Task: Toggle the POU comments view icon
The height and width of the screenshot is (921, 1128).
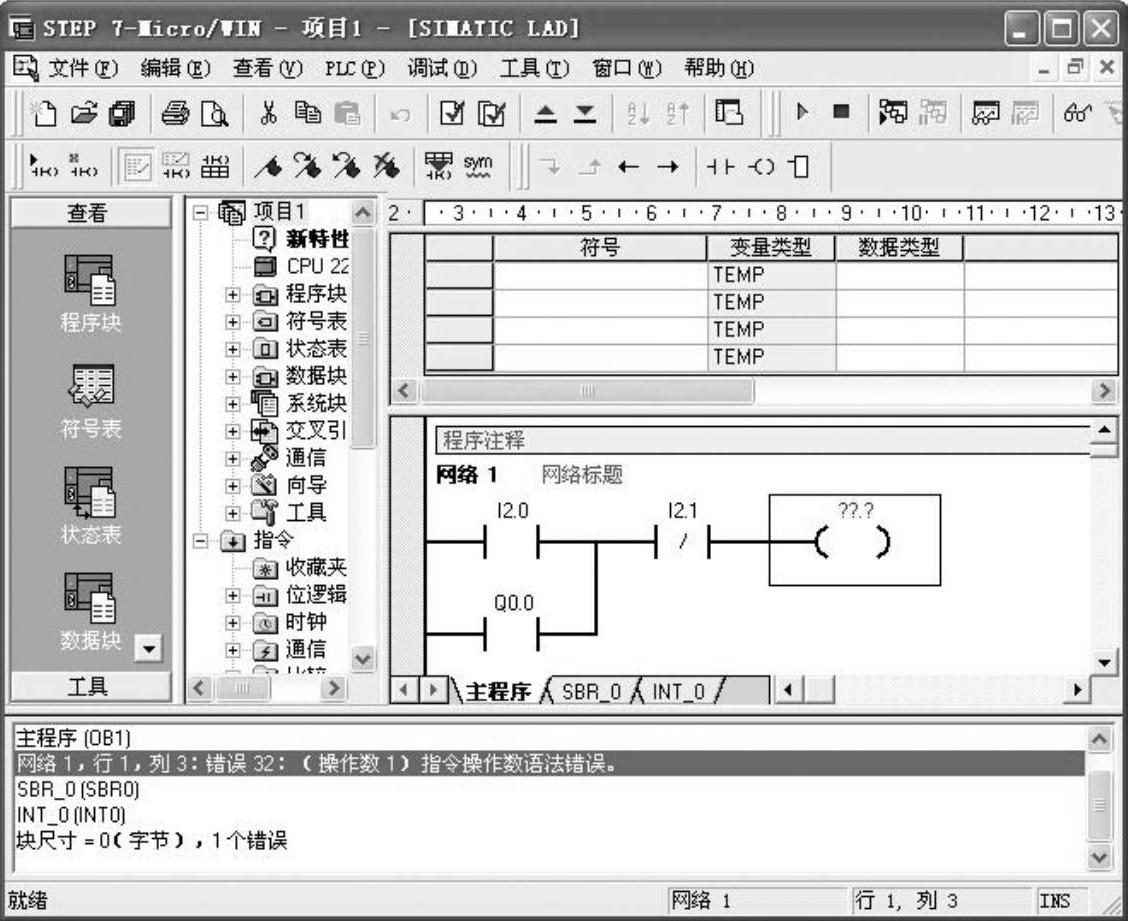Action: coord(136,167)
